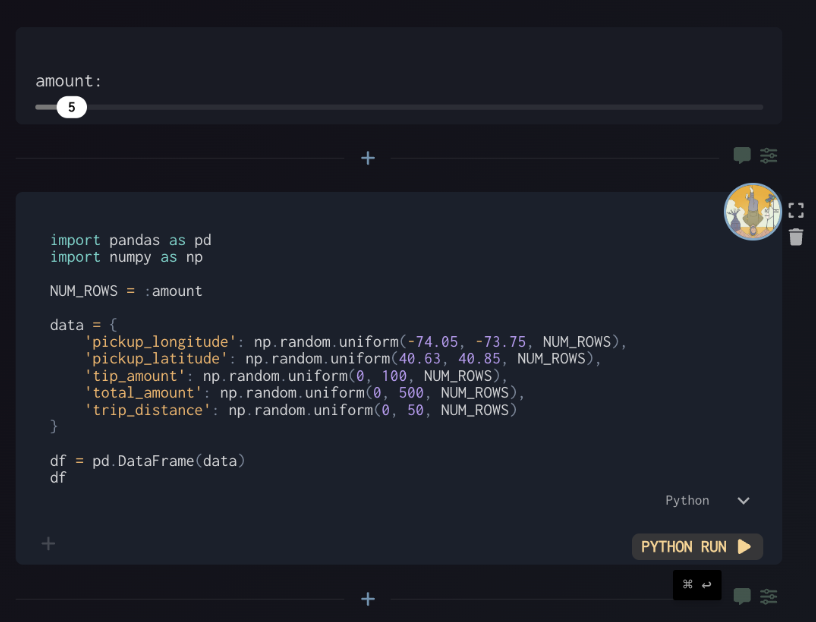
Task: Delete the code cell with trash icon
Action: tap(796, 237)
